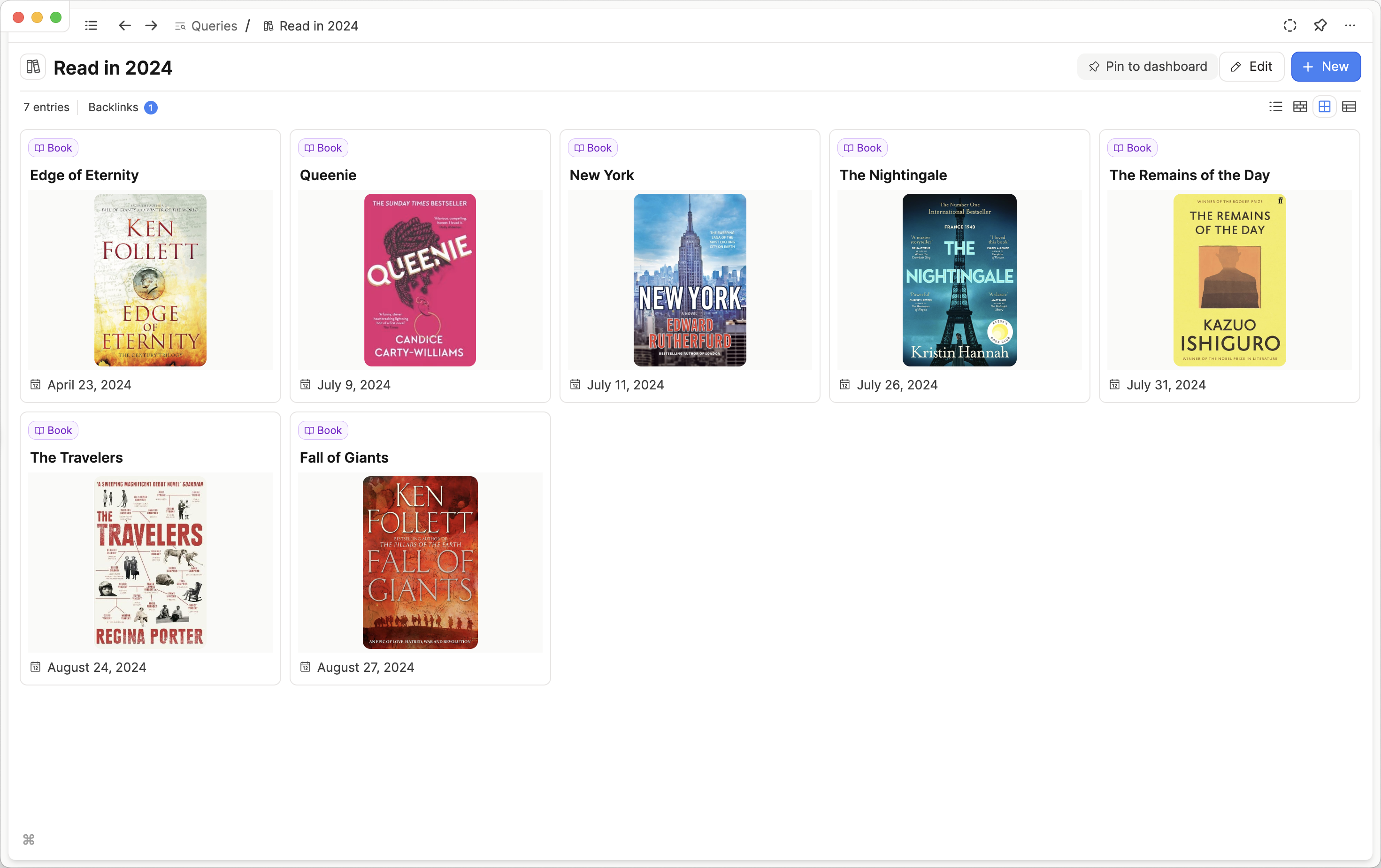
Task: Create a new entry with New button
Action: tap(1326, 67)
